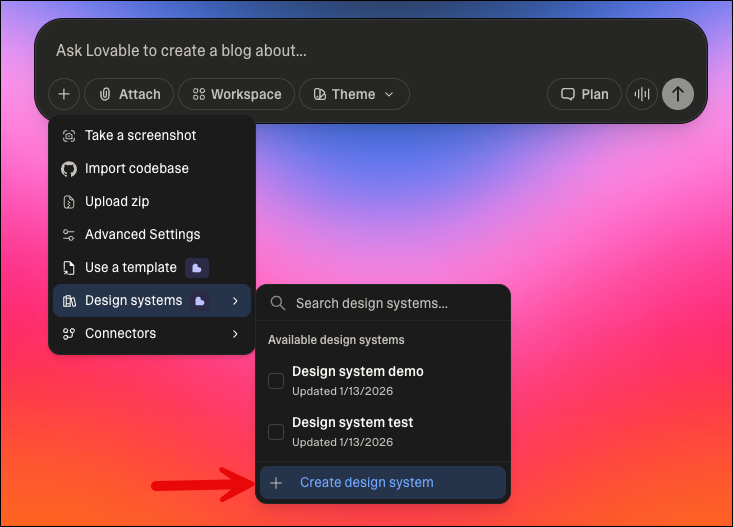Click Updated date under Design system demo

[x=343, y=391]
